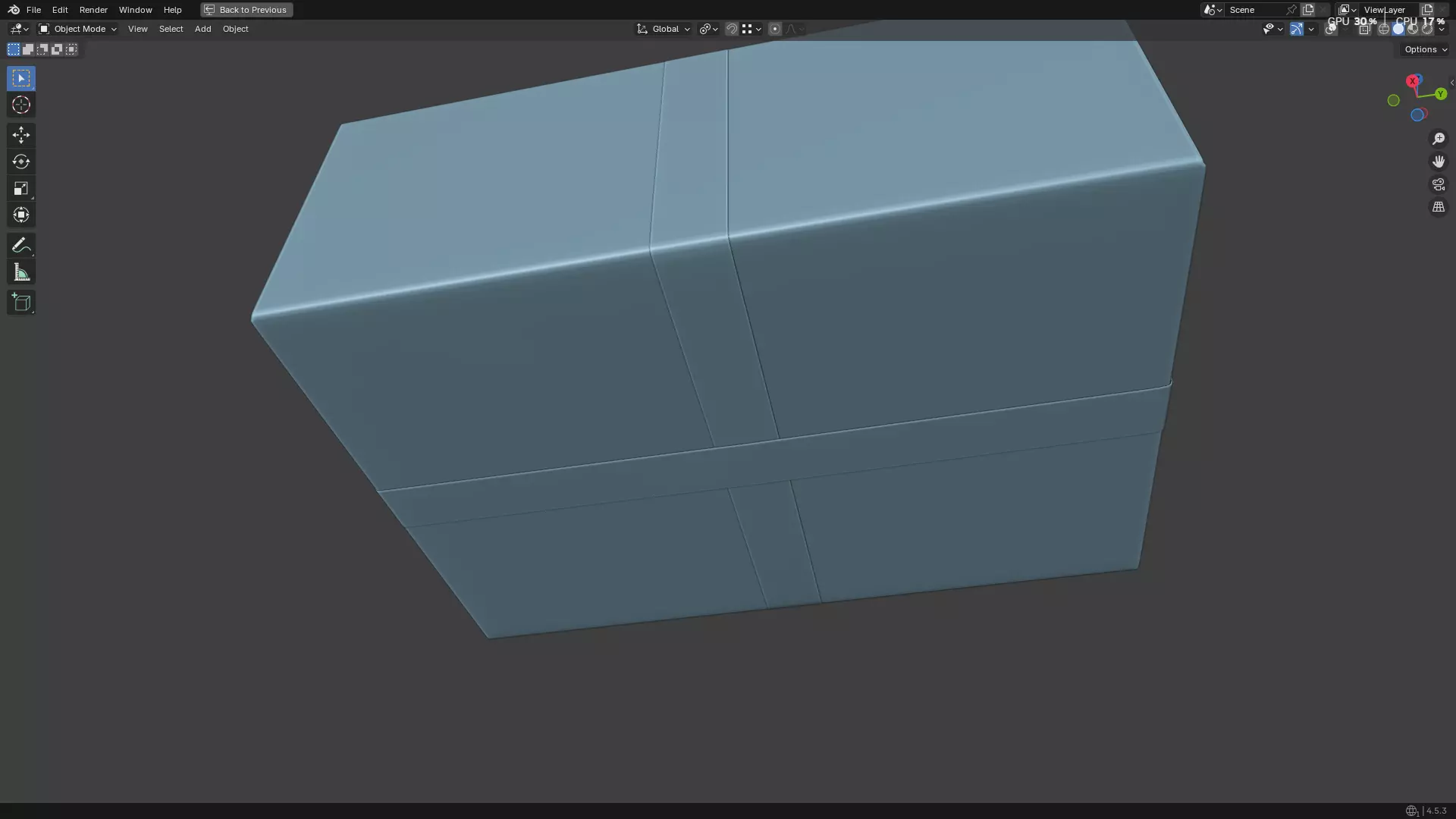Set selection mode to Extend
This screenshot has height=819, width=1456.
[x=28, y=49]
